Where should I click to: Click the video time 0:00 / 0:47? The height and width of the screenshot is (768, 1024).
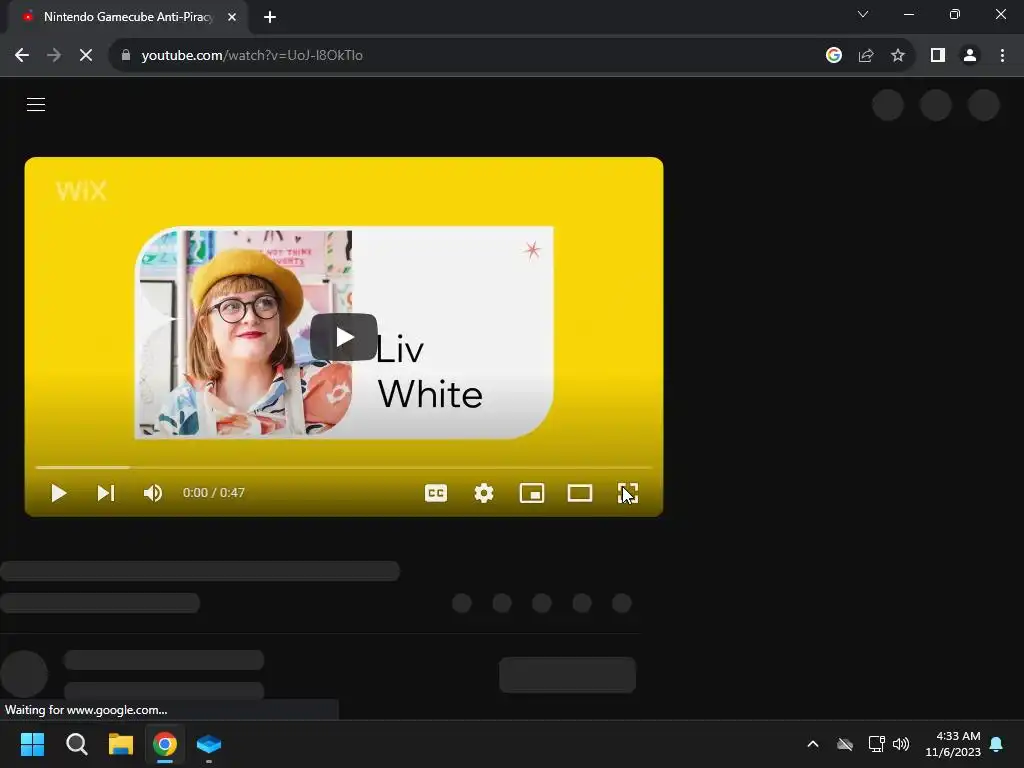[214, 493]
